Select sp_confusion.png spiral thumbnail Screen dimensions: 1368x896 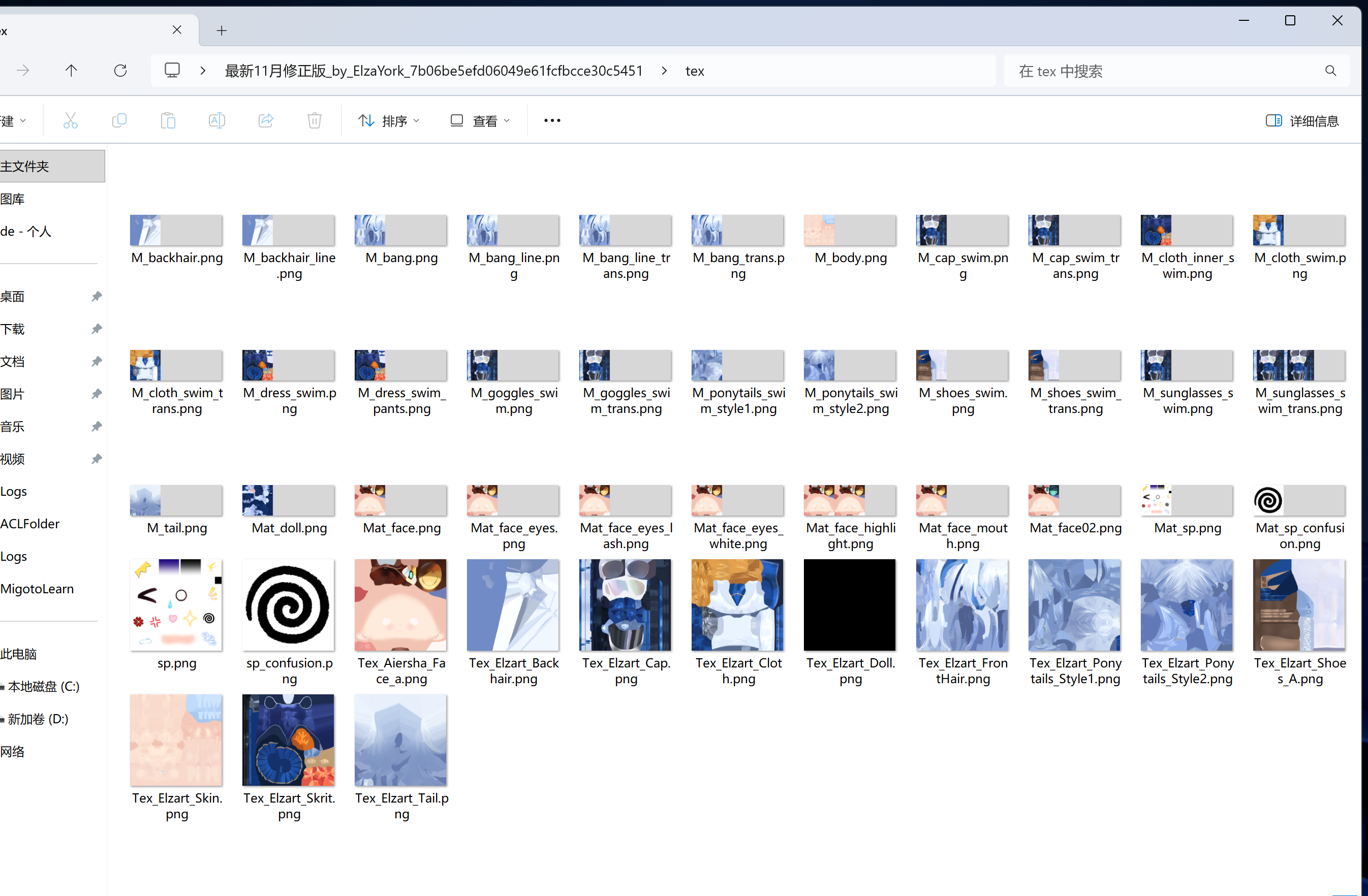(289, 605)
